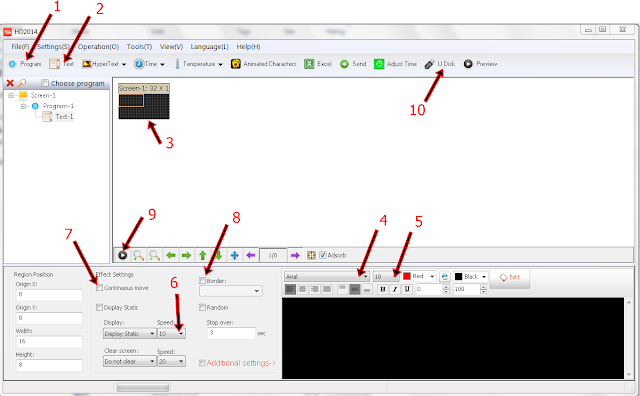Open the Tools menu
This screenshot has height=396, width=640.
point(139,47)
